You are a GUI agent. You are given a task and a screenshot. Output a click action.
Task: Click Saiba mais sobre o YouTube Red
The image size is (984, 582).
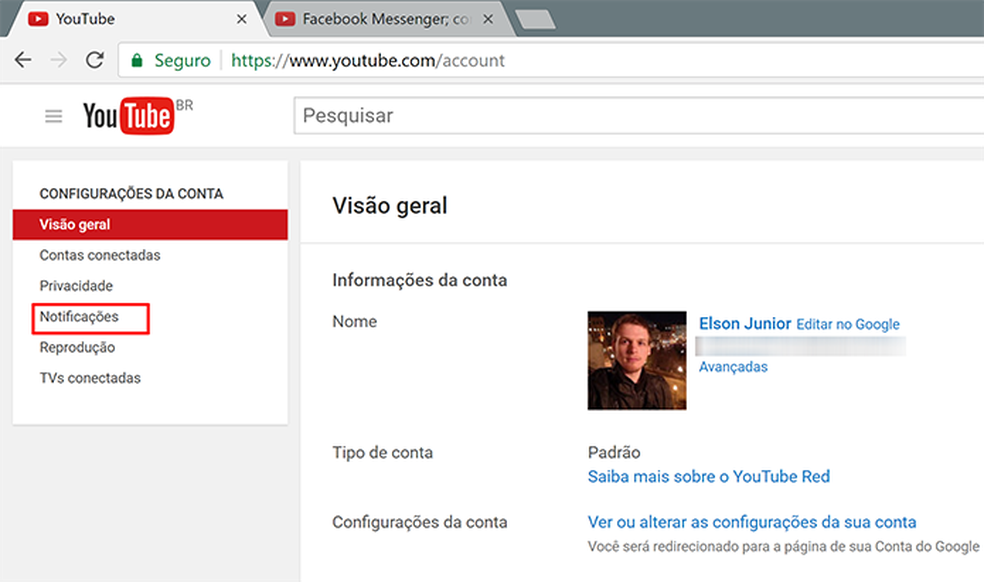[x=709, y=476]
